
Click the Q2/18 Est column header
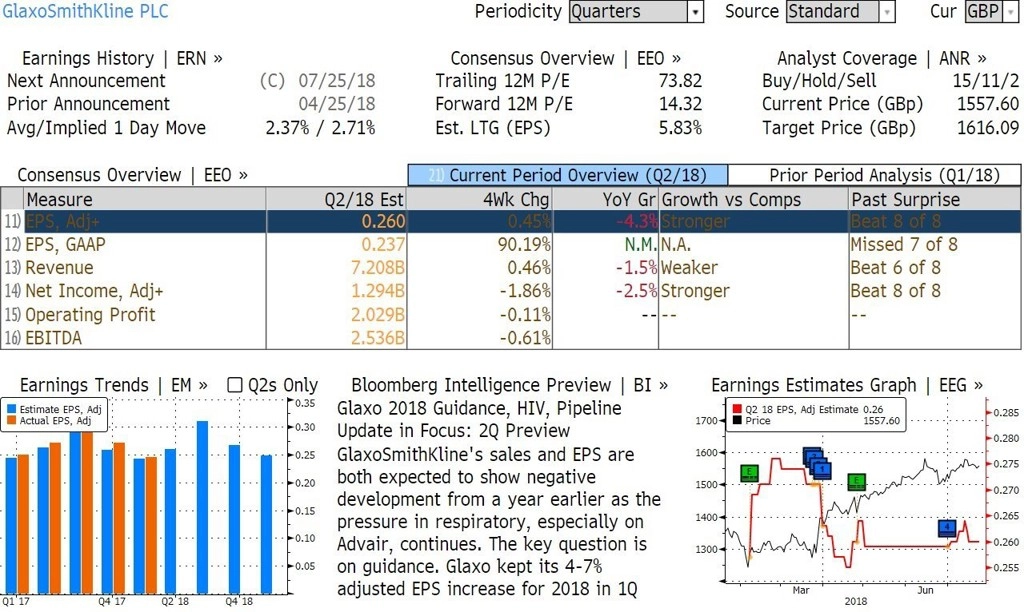point(336,199)
